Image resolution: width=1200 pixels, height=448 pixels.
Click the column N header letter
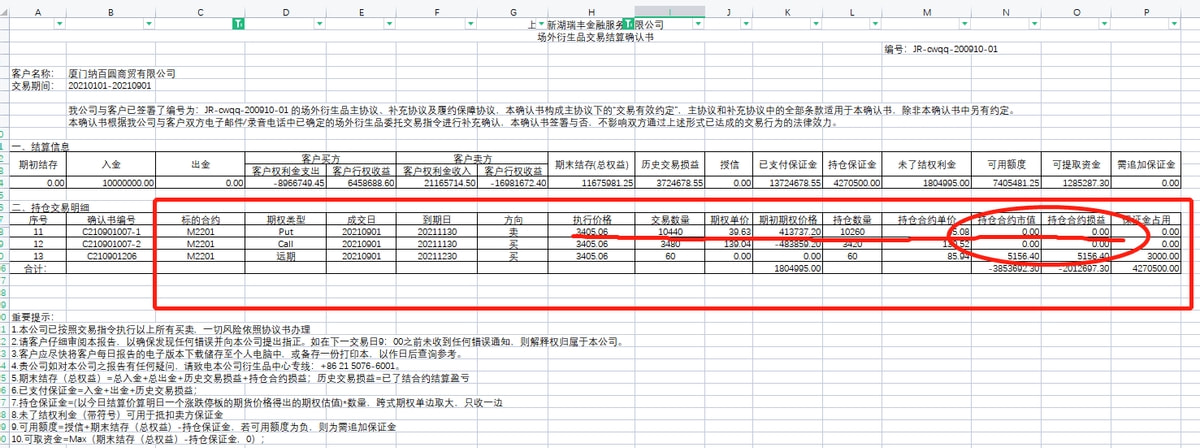pyautogui.click(x=1007, y=11)
